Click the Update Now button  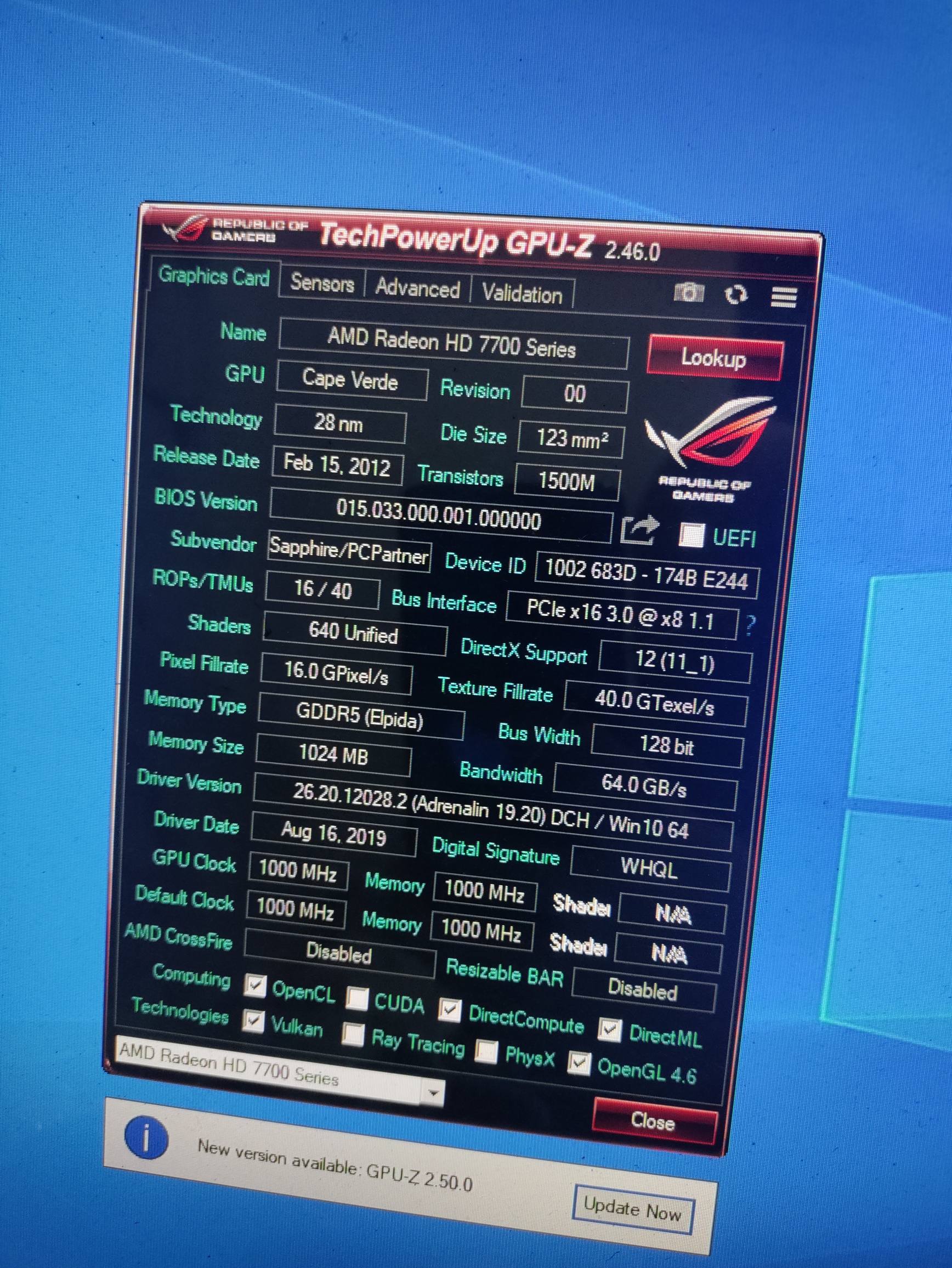(633, 1210)
